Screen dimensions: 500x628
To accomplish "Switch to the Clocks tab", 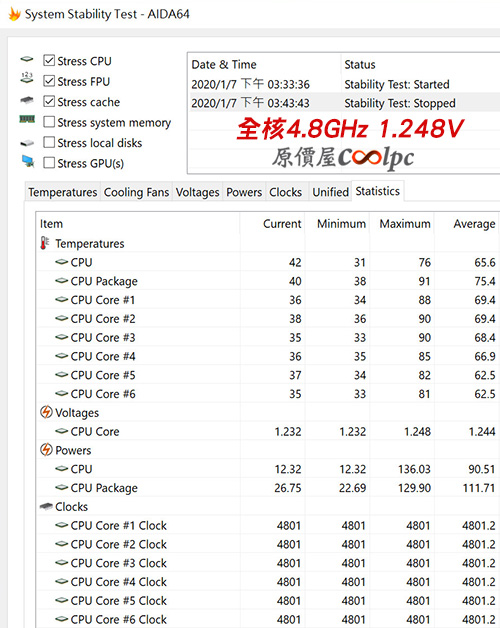I will (285, 192).
